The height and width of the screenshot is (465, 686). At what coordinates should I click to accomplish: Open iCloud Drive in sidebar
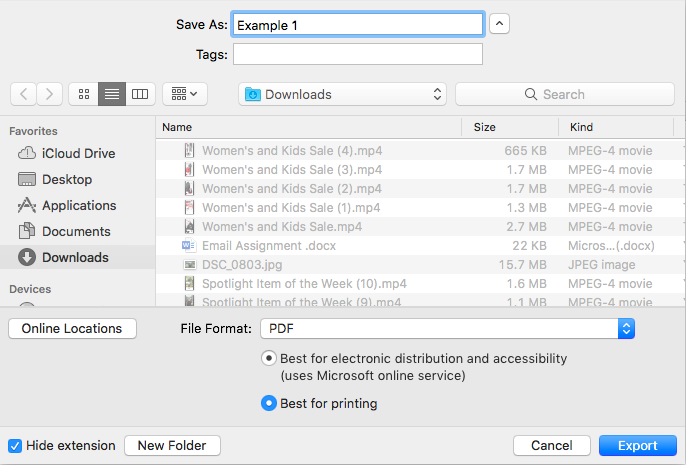point(78,153)
